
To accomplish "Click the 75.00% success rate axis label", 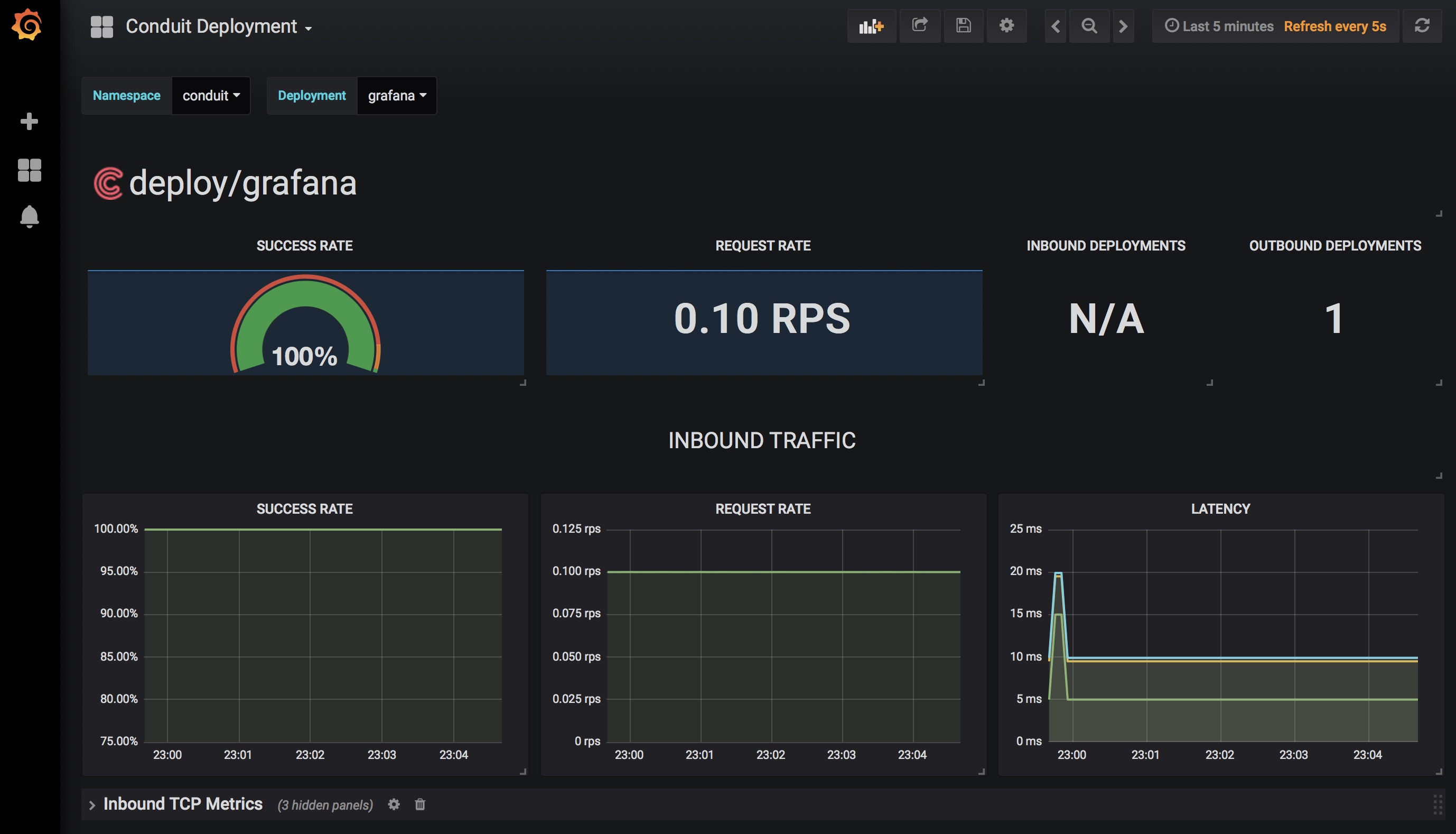I will coord(118,741).
